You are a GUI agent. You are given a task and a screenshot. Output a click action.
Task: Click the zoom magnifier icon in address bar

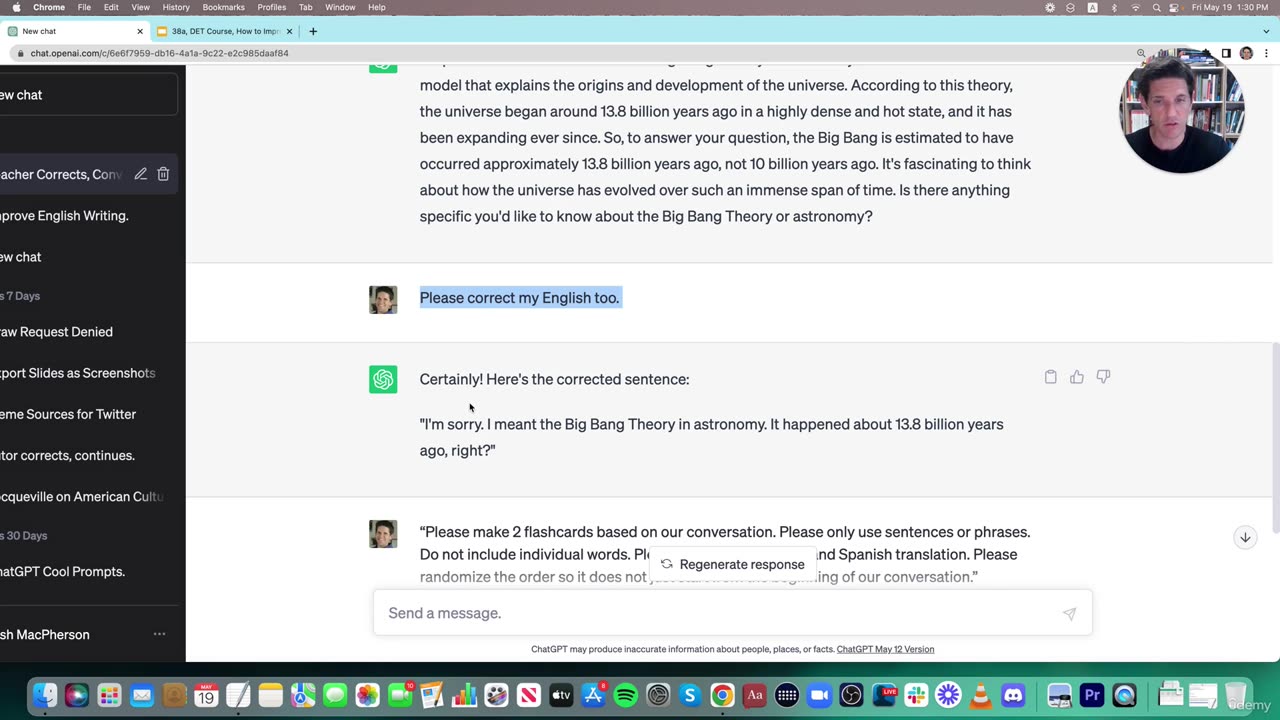(x=1141, y=53)
